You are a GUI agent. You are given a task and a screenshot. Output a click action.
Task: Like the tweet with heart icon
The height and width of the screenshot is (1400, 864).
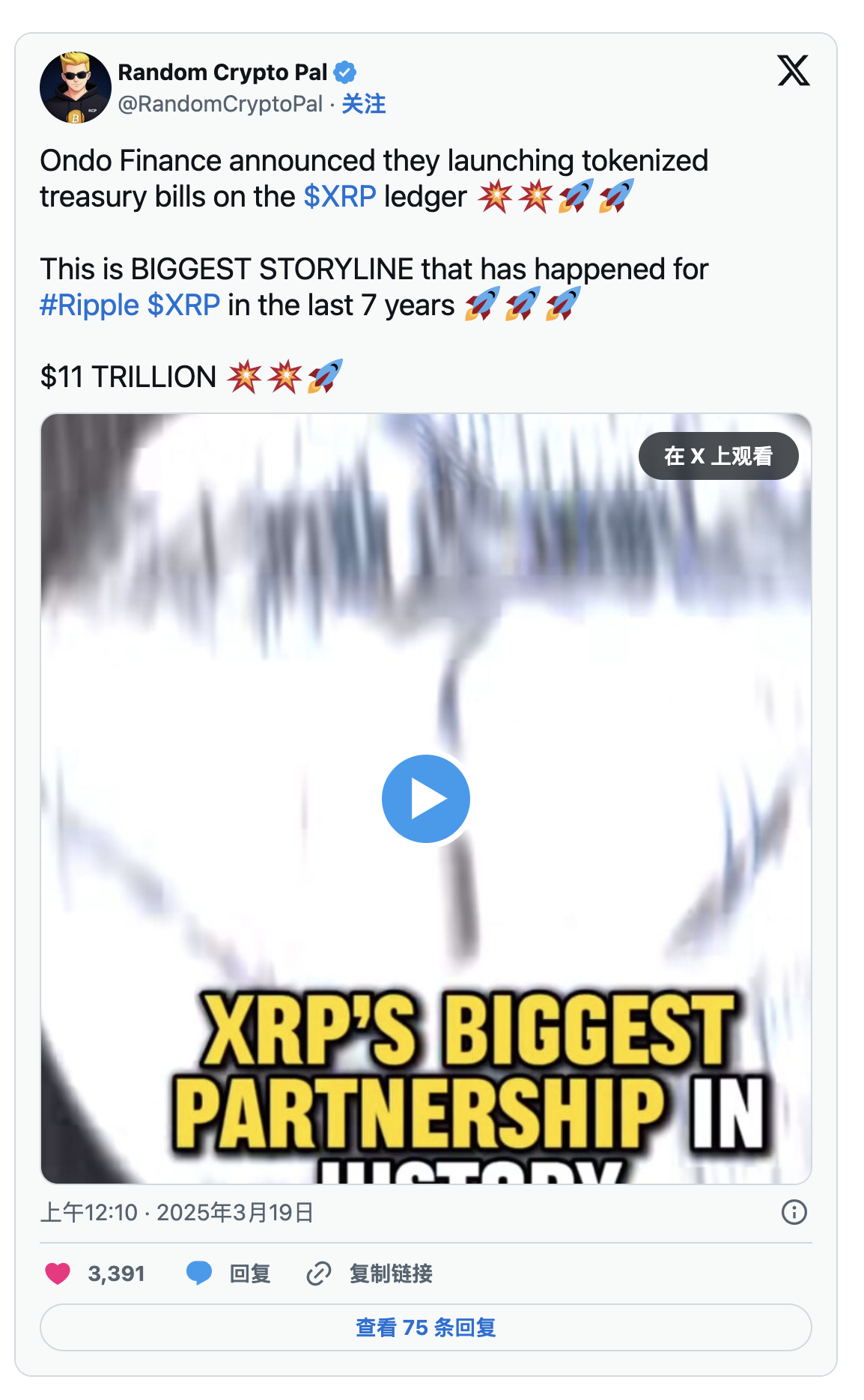pyautogui.click(x=58, y=1273)
